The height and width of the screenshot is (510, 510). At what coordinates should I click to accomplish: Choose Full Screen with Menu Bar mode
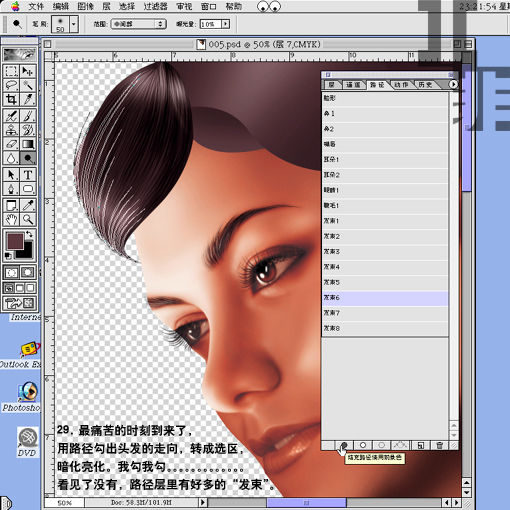20,288
